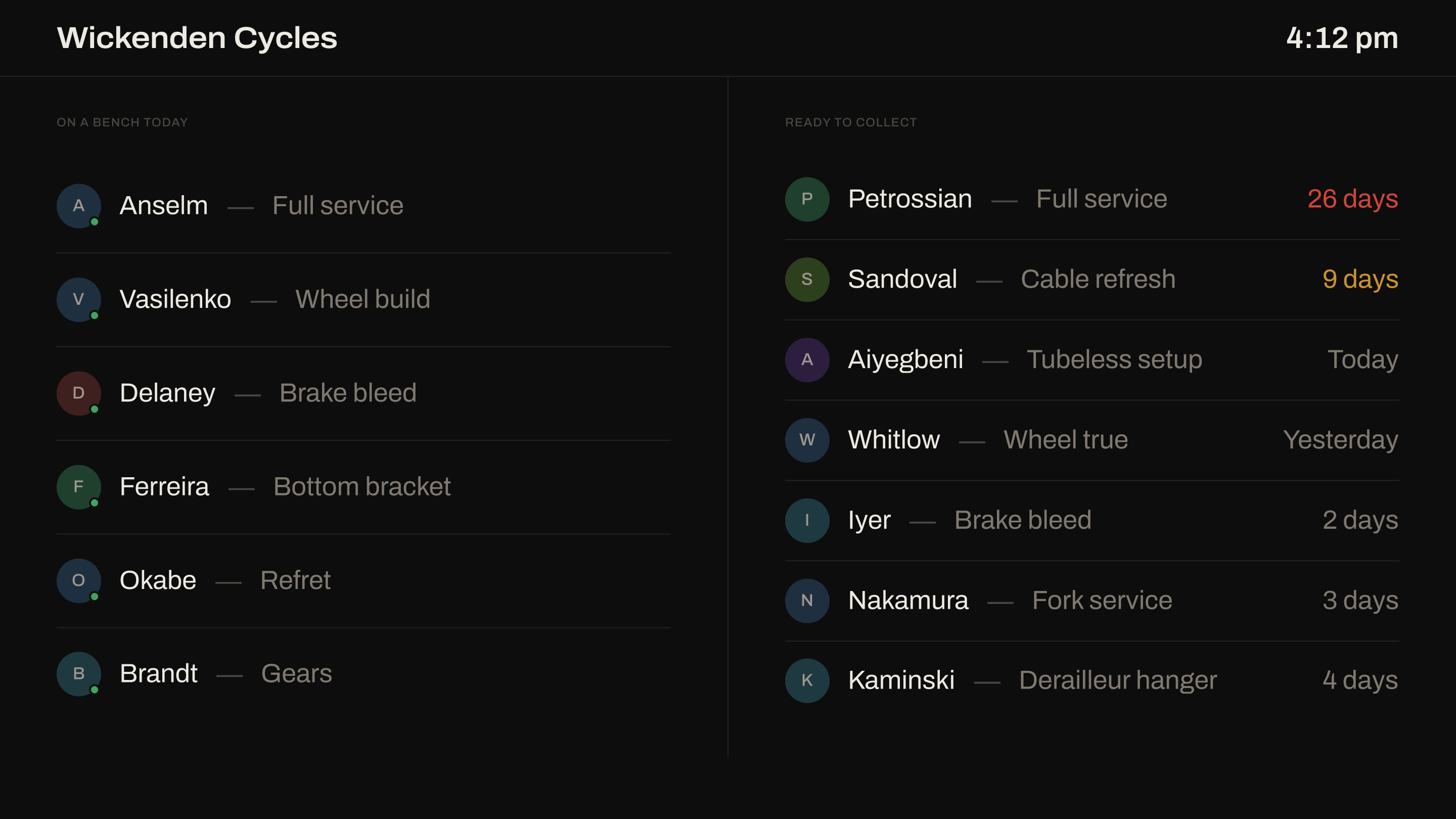Open Whitlow's W avatar icon
The height and width of the screenshot is (819, 1456).
coord(807,440)
